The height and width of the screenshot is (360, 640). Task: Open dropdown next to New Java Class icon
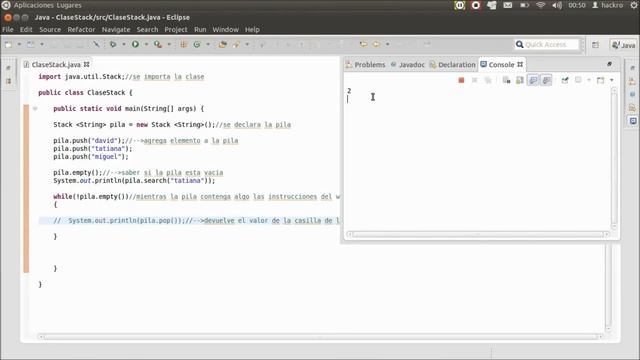(208, 44)
